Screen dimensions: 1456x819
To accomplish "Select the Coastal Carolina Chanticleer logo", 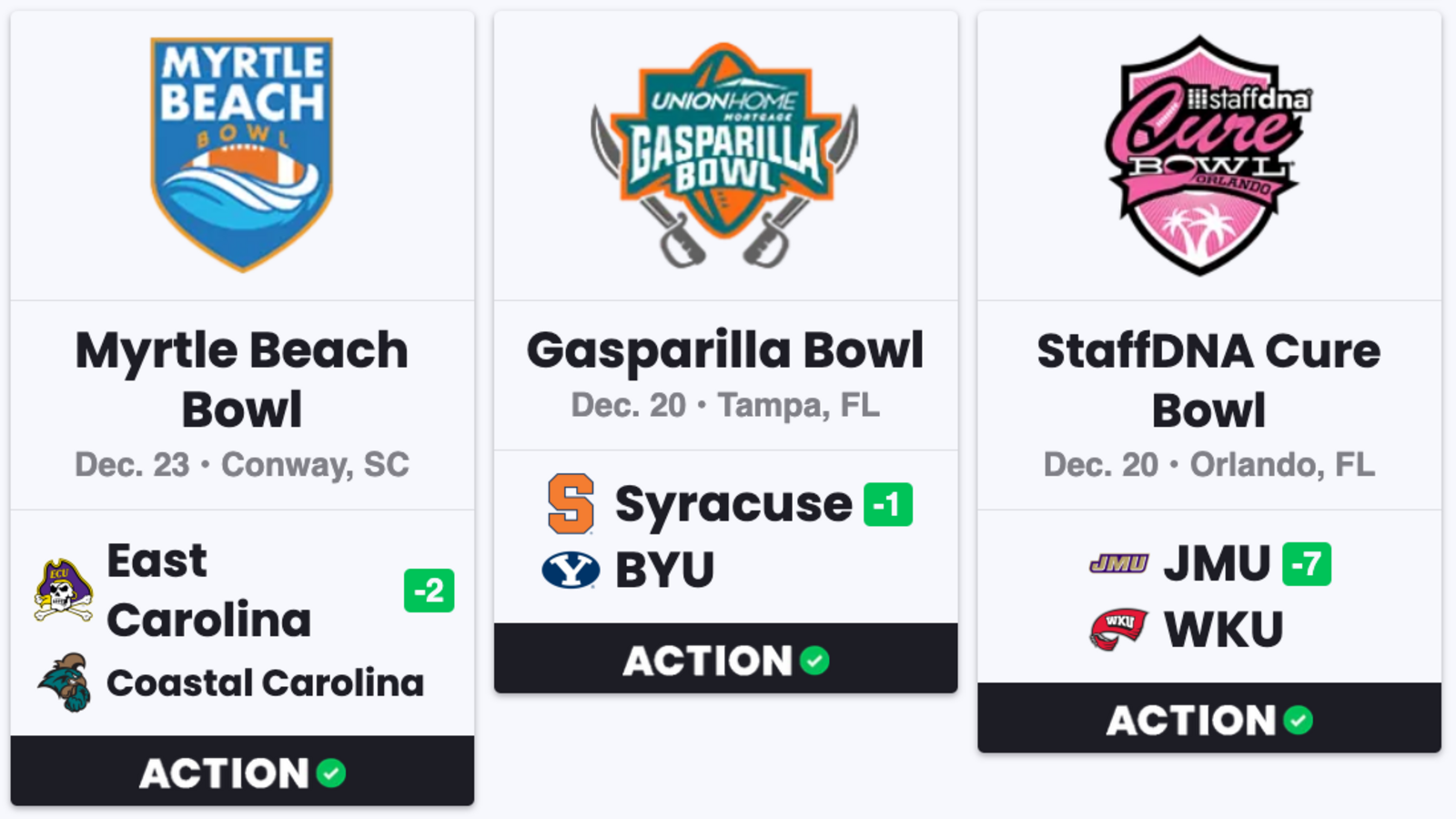I will pos(65,682).
